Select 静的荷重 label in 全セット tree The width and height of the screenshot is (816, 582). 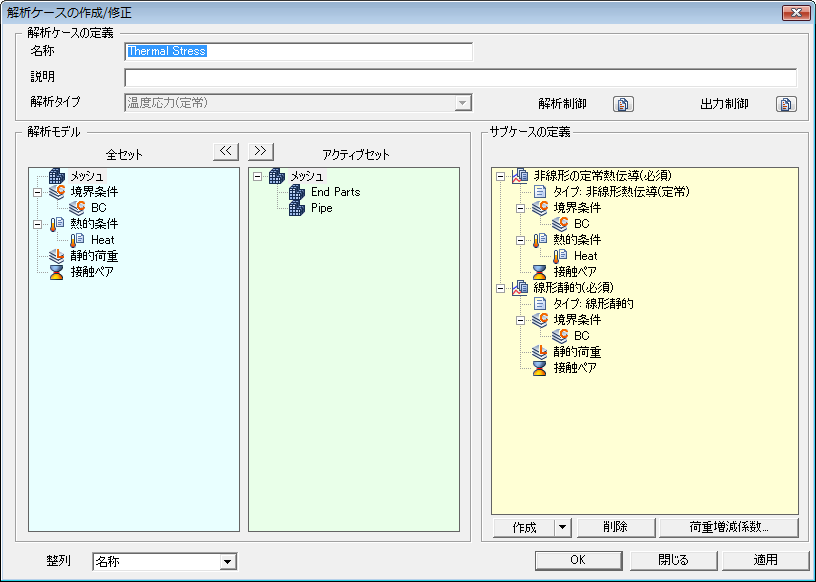pyautogui.click(x=94, y=256)
